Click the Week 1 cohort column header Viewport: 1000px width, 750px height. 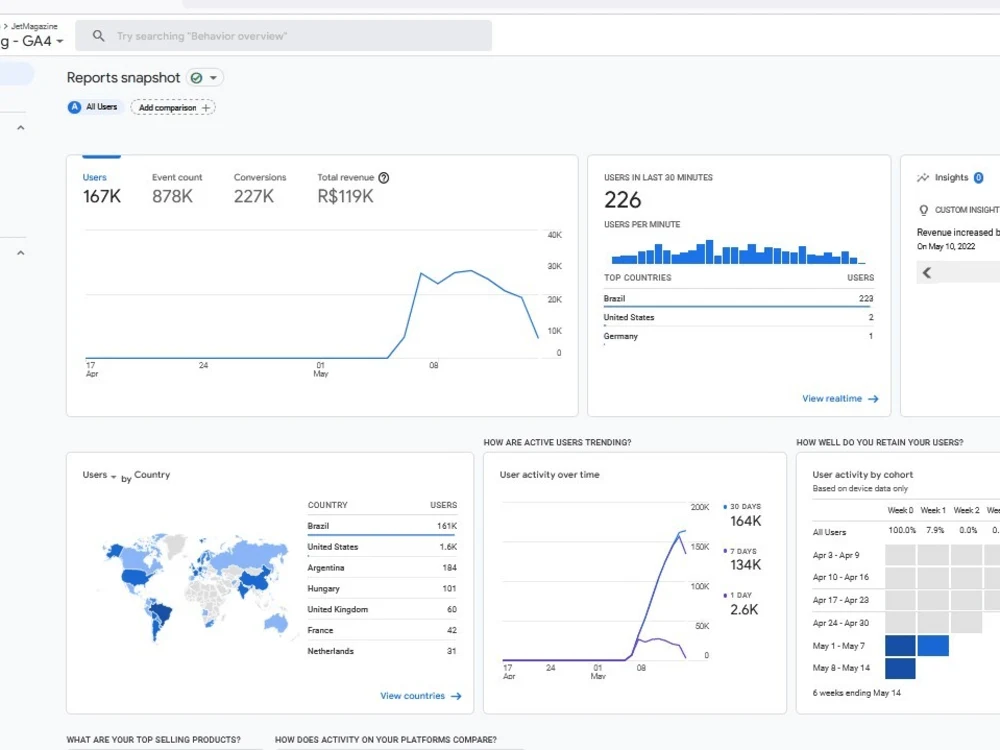click(933, 510)
